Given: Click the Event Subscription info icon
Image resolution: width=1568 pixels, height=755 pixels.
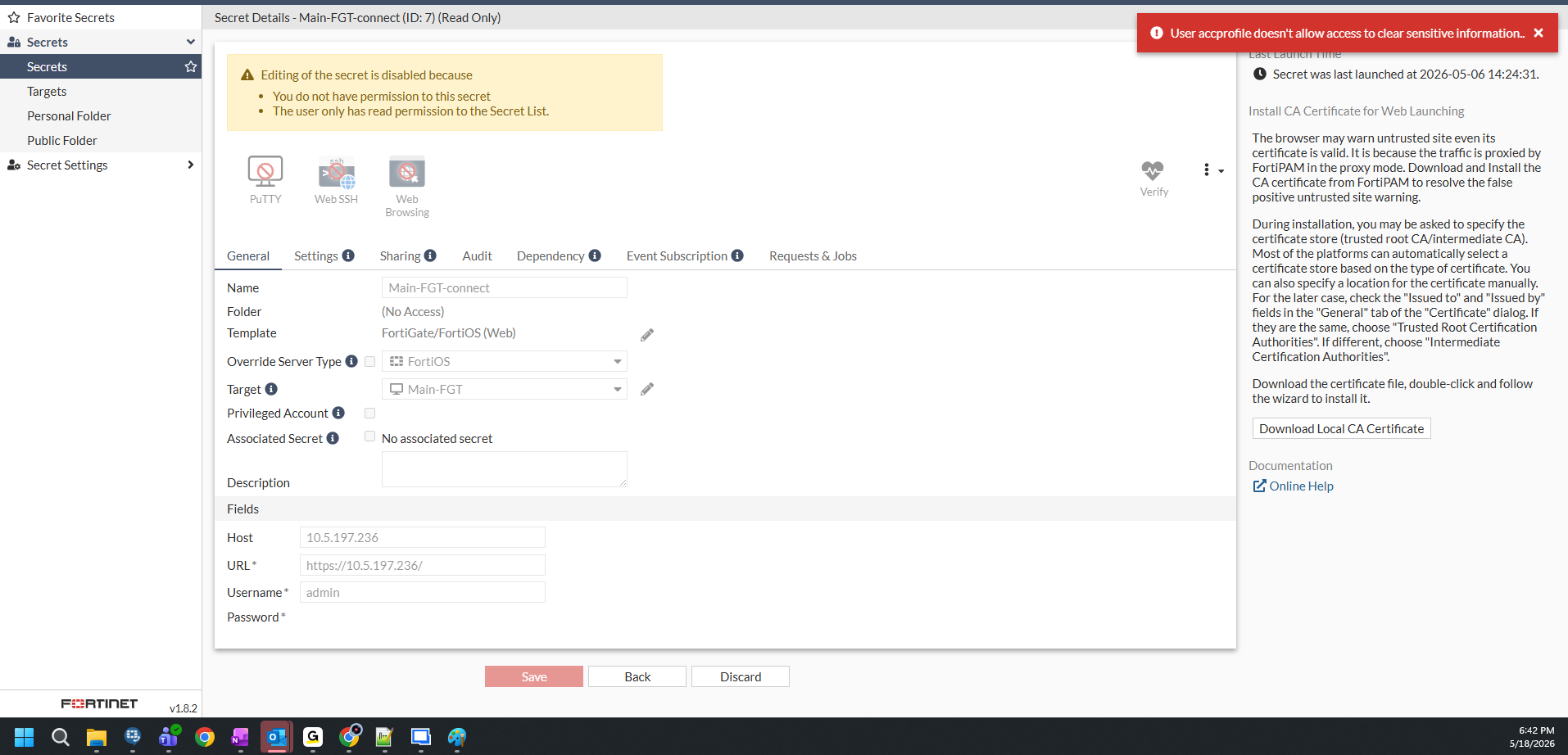Looking at the screenshot, I should [x=737, y=255].
